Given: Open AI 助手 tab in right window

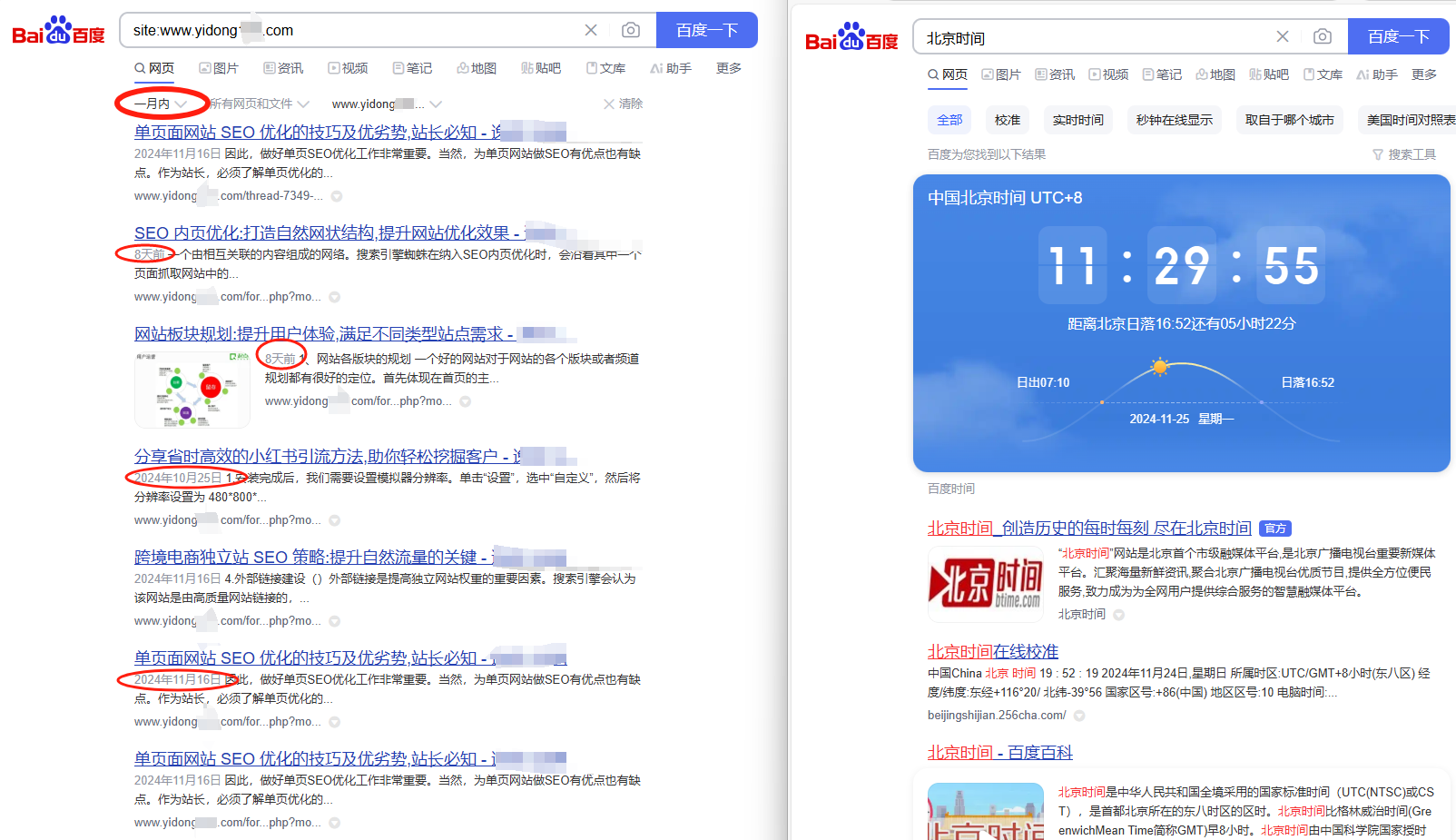Looking at the screenshot, I should pos(1377,74).
